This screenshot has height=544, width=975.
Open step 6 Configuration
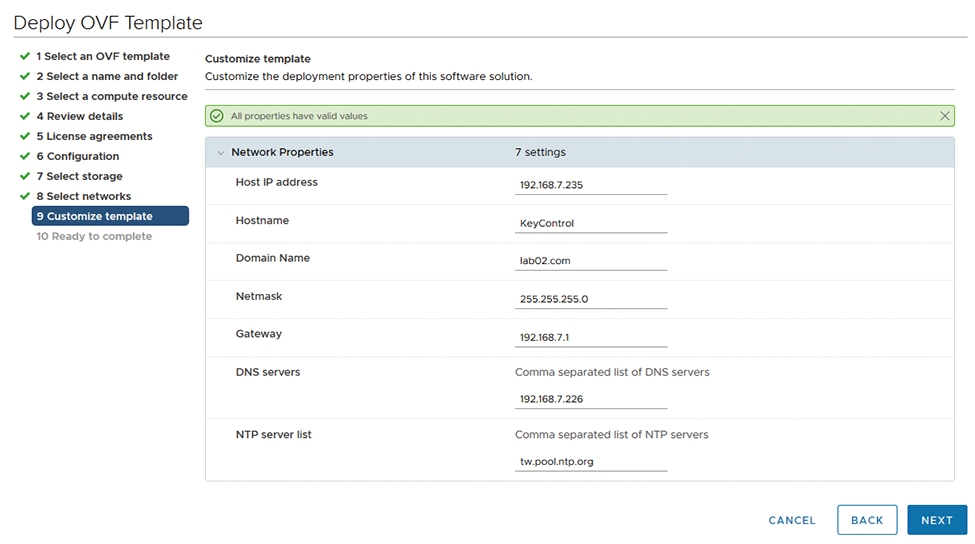(78, 155)
